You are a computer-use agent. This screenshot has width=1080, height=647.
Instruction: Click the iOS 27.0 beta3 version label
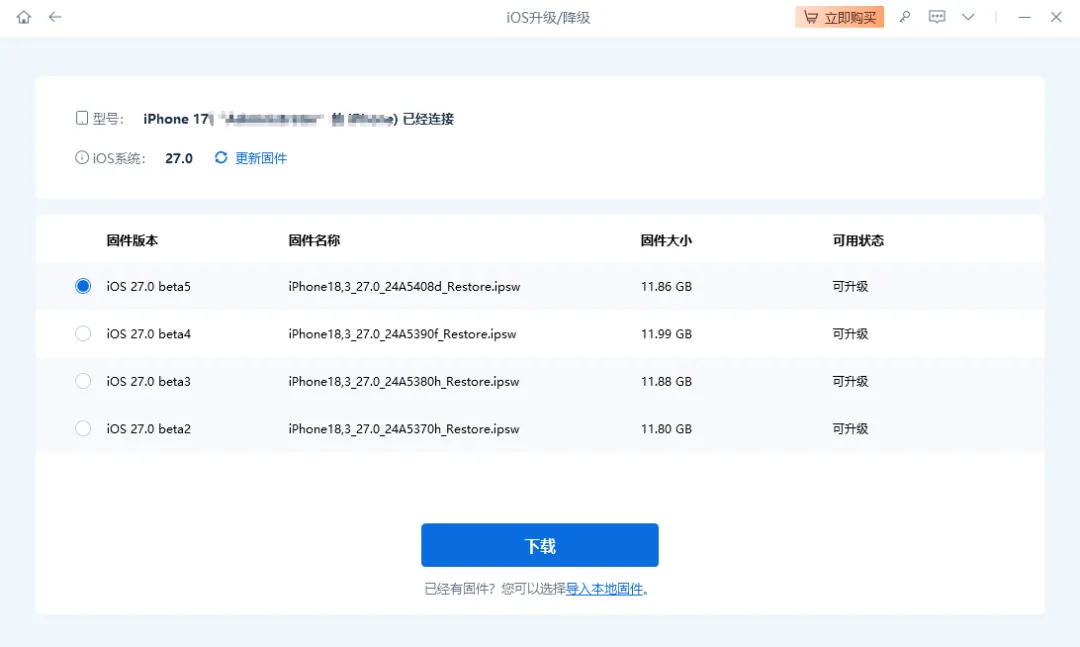coord(149,382)
